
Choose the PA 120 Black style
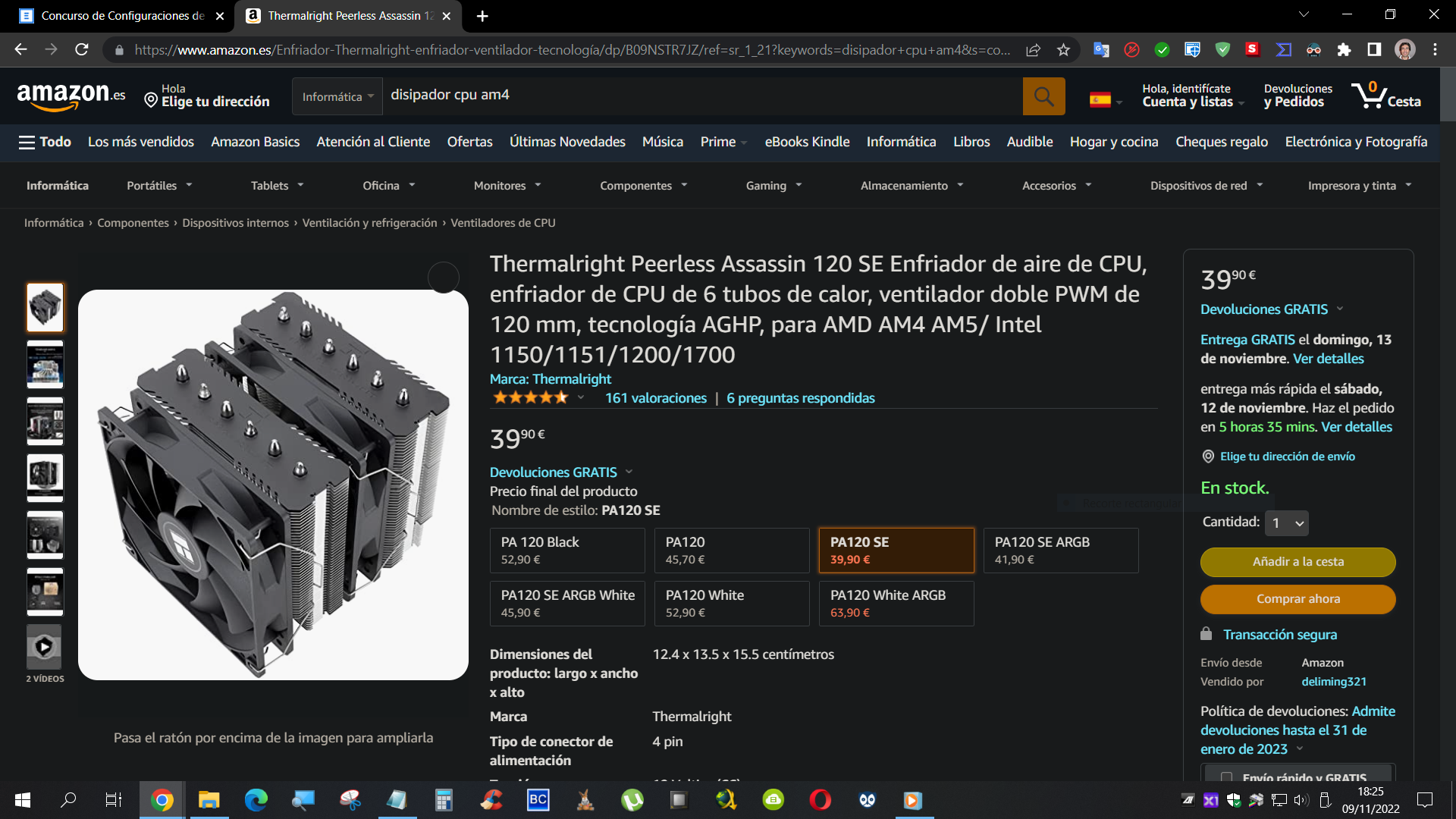tap(567, 551)
